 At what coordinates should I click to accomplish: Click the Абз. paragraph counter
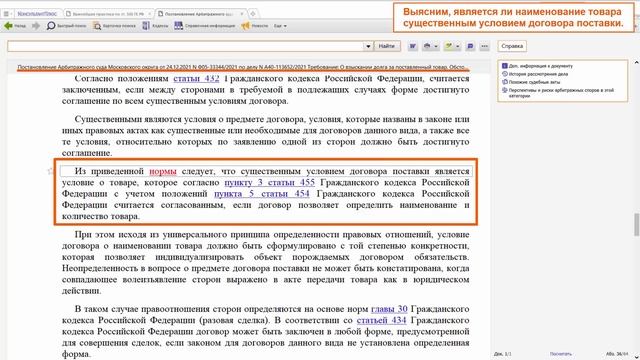(617, 354)
